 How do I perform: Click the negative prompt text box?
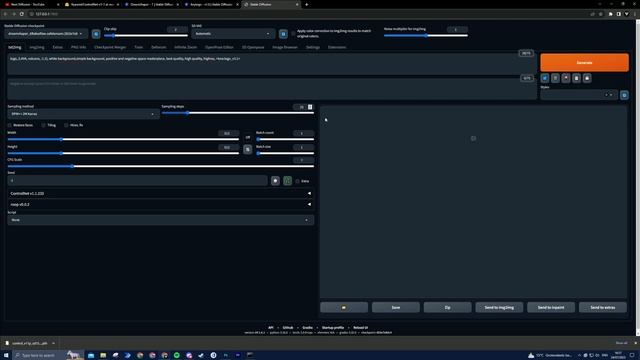point(271,89)
